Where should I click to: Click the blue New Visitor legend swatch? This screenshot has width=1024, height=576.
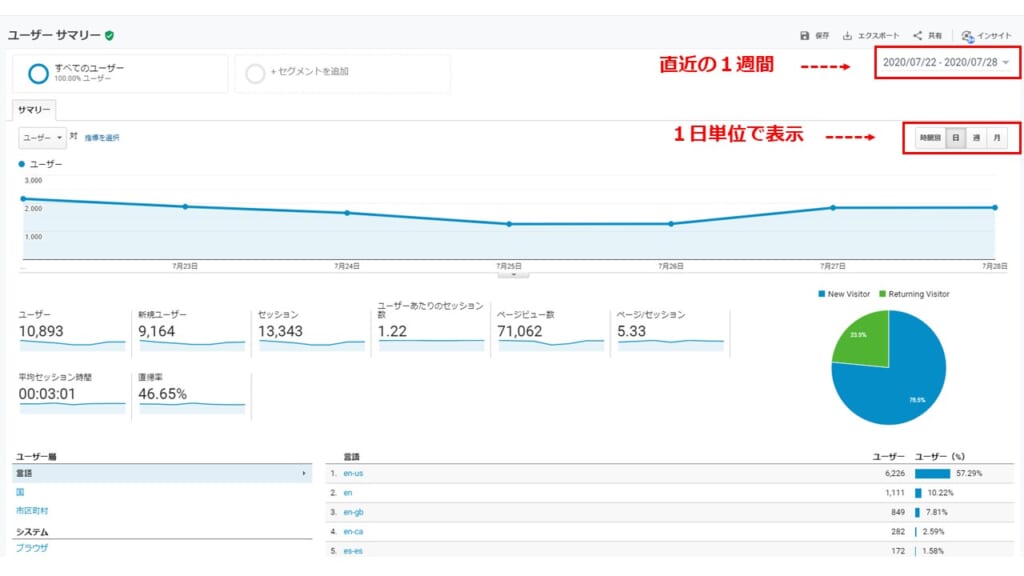pos(822,294)
